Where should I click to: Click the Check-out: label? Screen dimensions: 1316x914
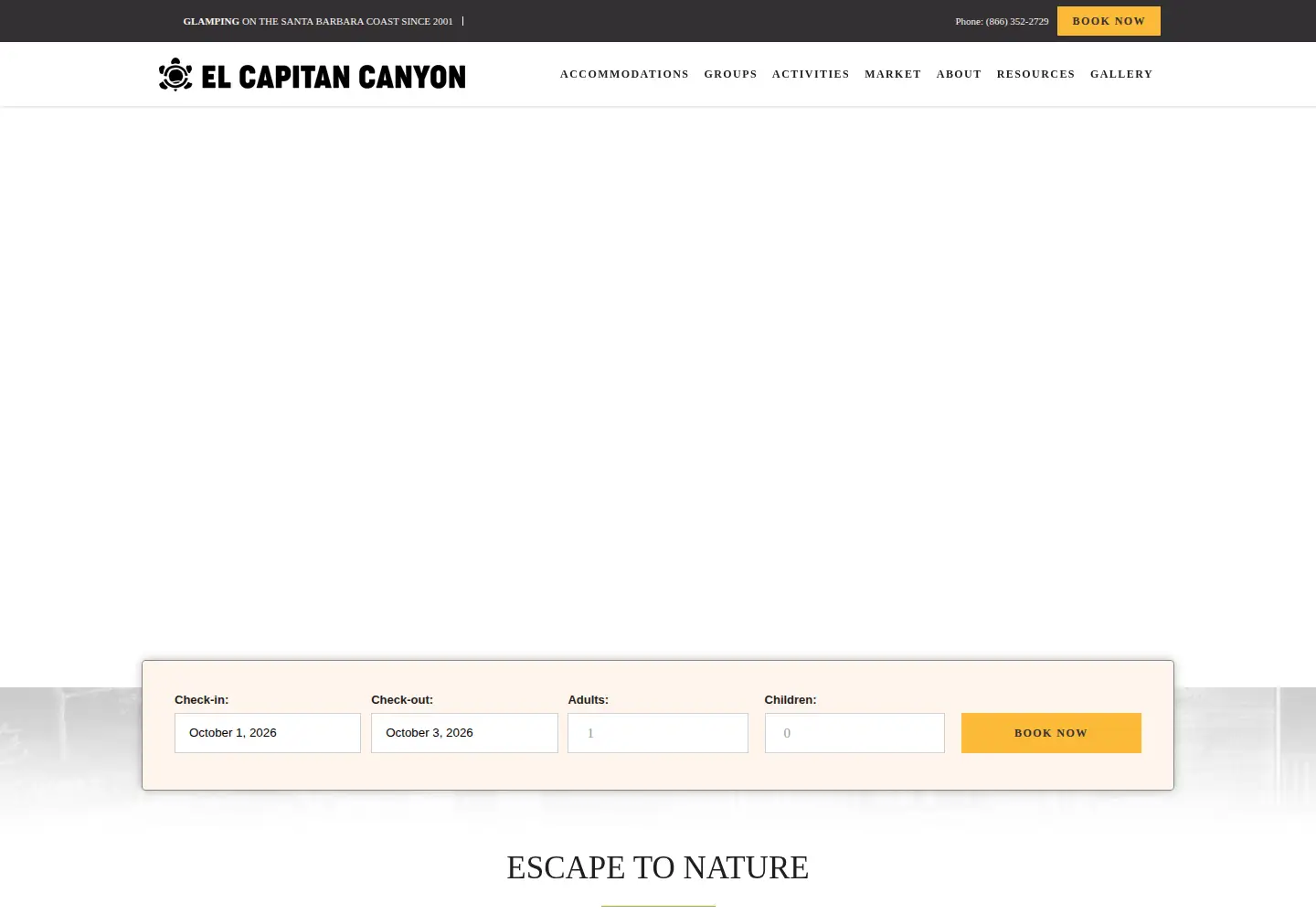(402, 700)
